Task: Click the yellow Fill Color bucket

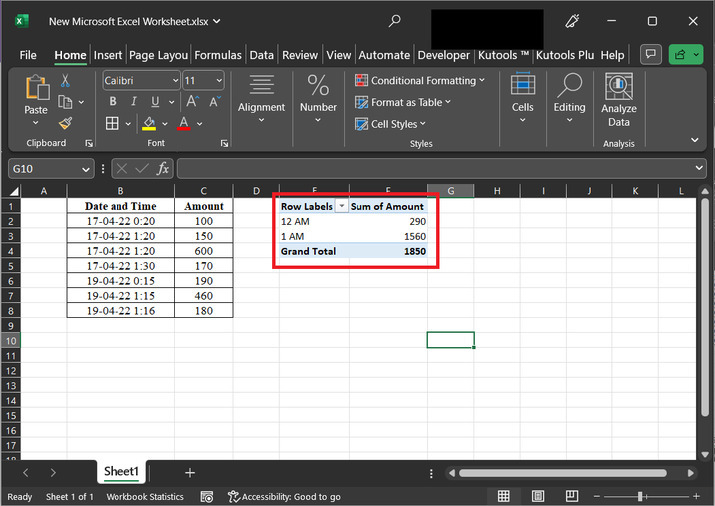Action: 149,123
